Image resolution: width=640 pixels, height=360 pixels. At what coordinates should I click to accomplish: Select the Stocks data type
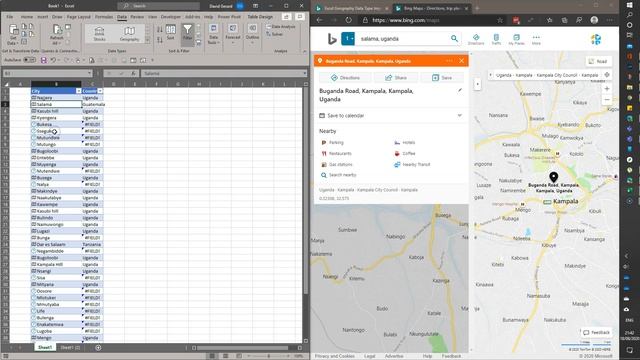pos(100,34)
